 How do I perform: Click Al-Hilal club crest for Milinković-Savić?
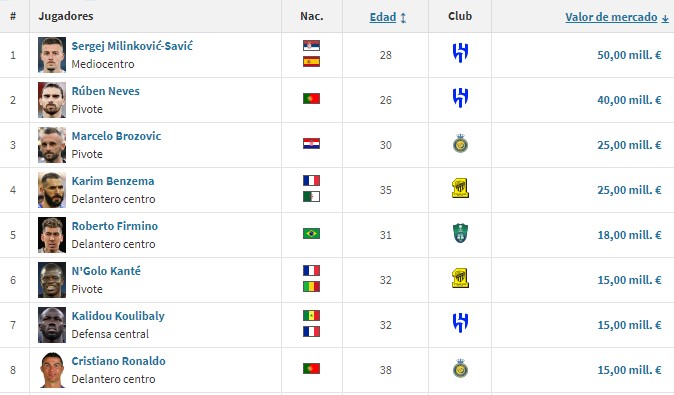click(460, 53)
